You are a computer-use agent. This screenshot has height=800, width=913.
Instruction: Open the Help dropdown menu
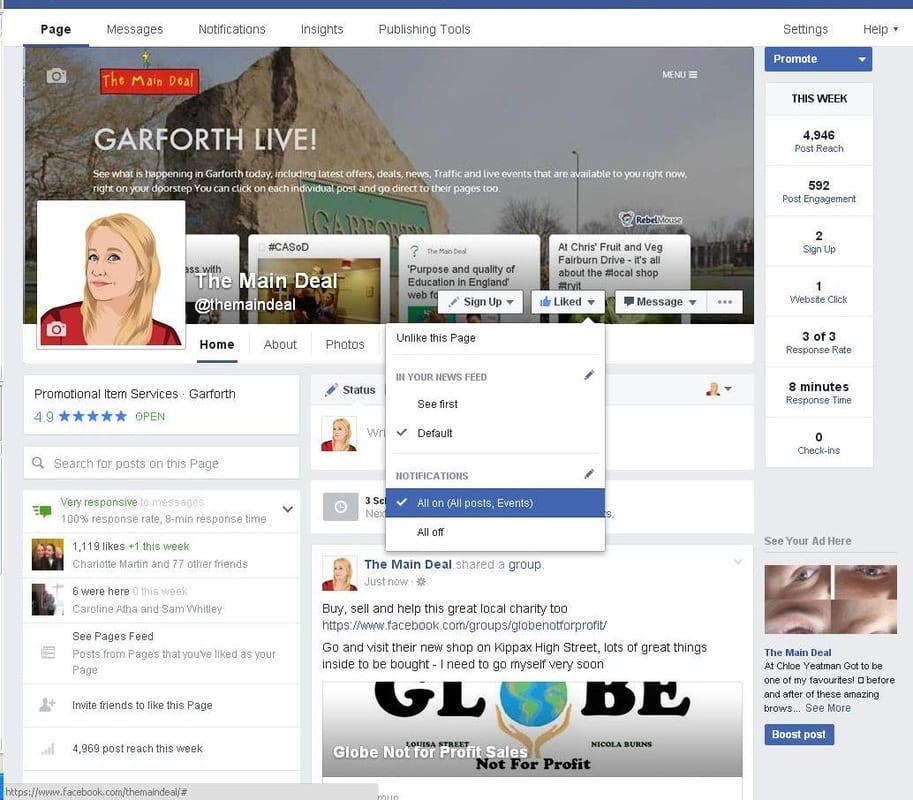880,29
